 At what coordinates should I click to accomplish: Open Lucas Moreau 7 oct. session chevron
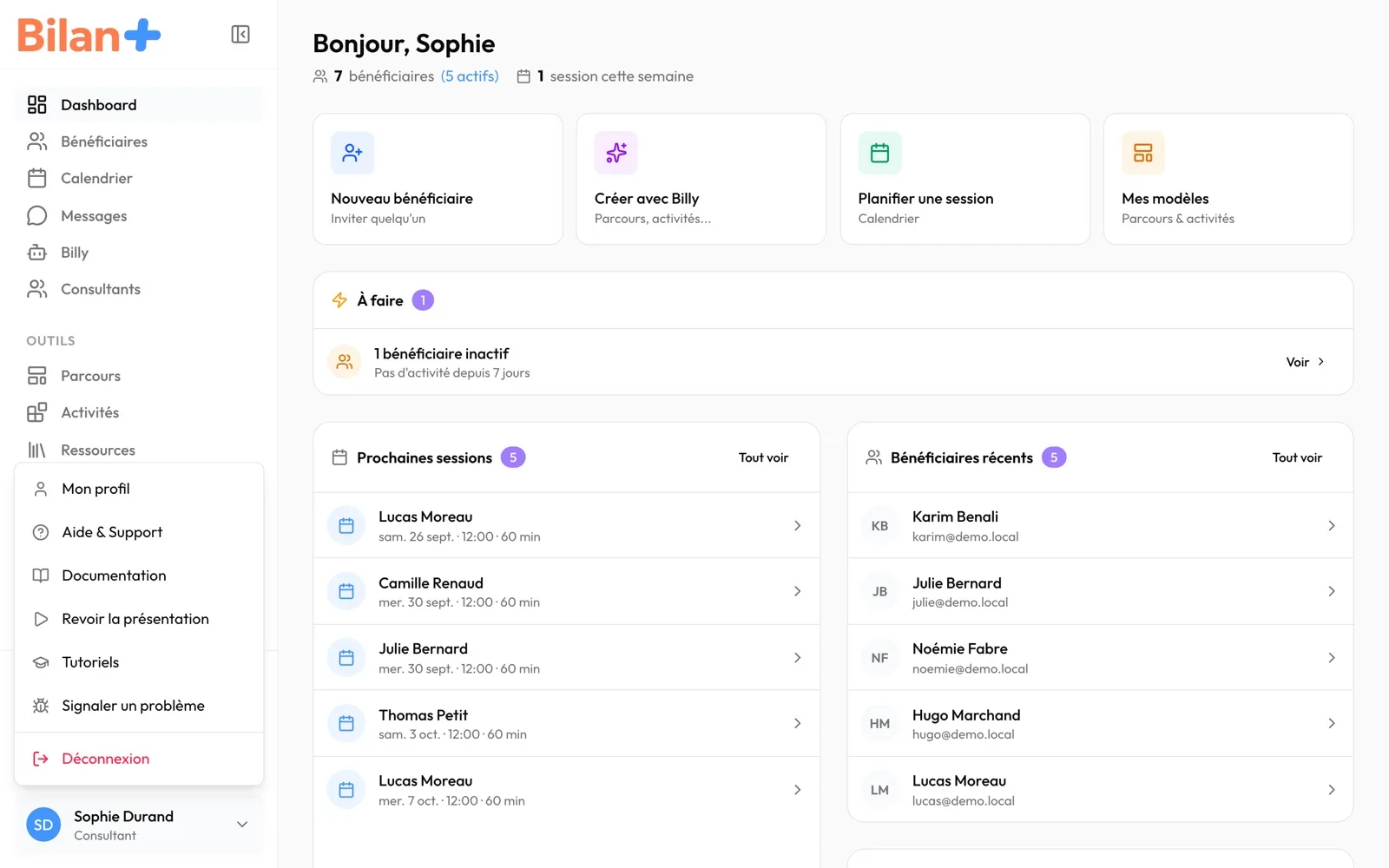click(x=797, y=790)
